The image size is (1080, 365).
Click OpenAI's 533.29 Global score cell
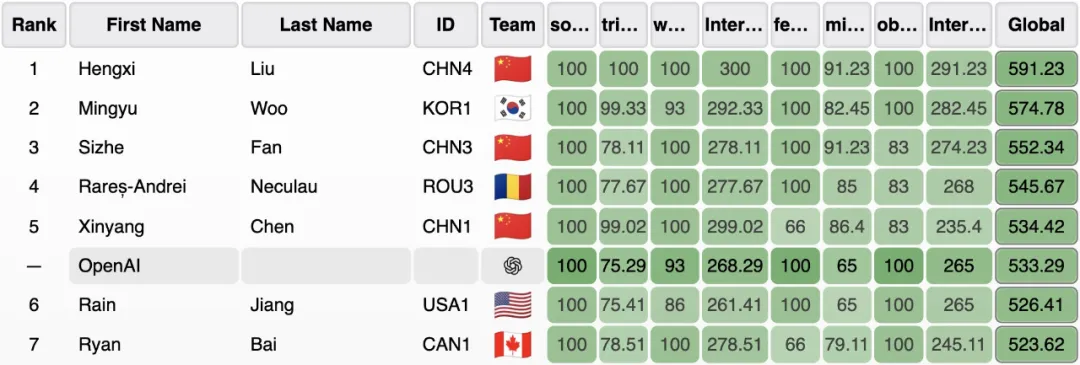[1037, 265]
